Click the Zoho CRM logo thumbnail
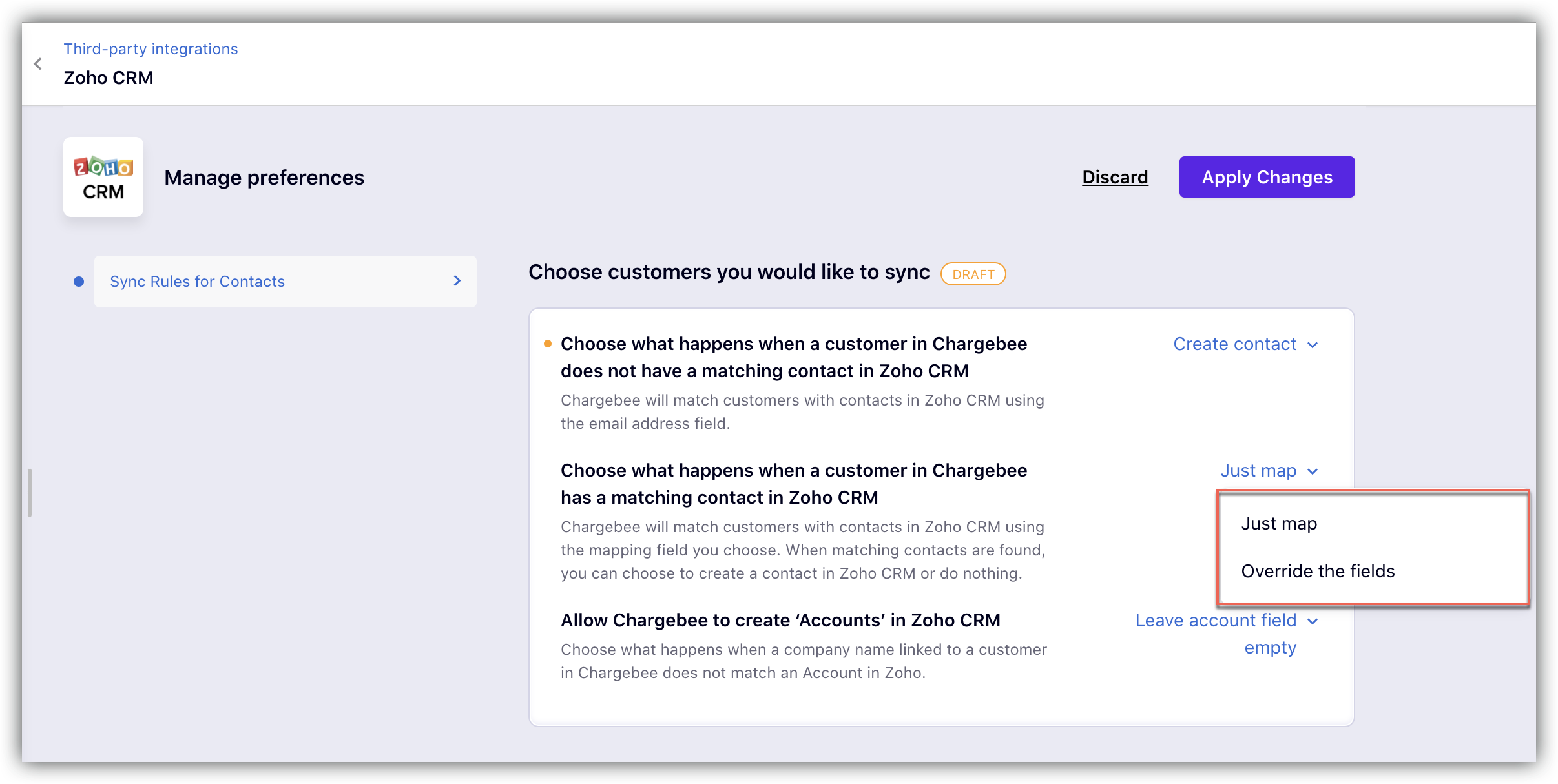The height and width of the screenshot is (784, 1558). (103, 177)
